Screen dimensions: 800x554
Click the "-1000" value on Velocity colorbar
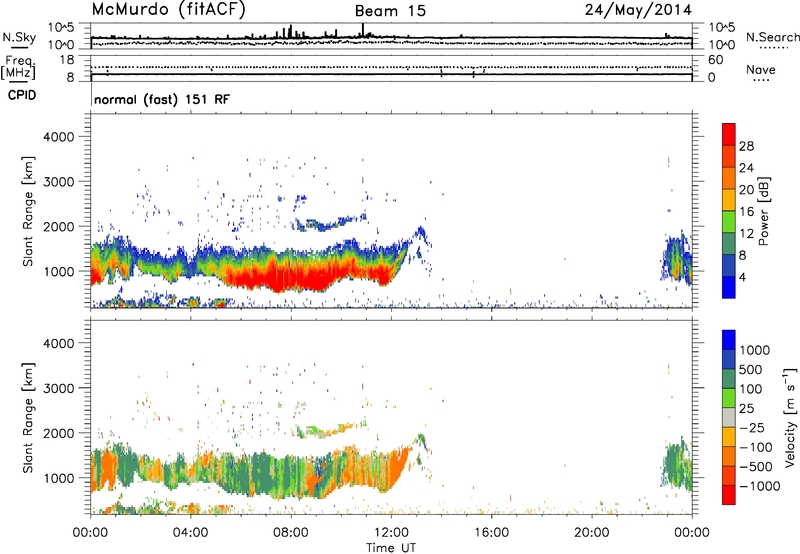tap(760, 486)
